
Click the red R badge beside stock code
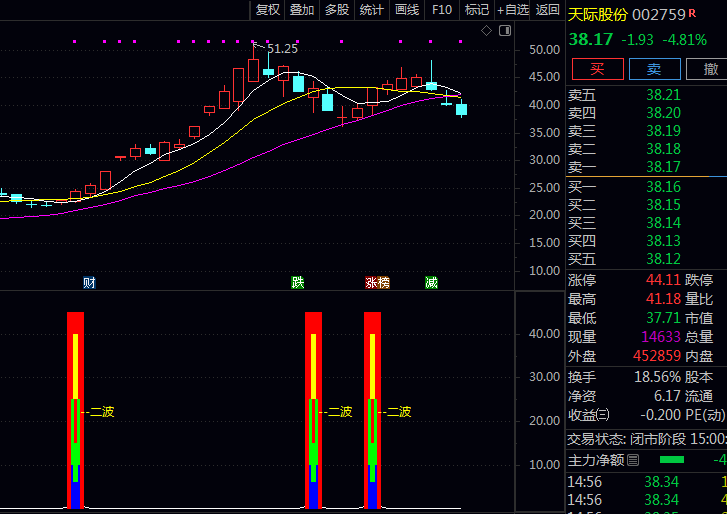pos(693,13)
